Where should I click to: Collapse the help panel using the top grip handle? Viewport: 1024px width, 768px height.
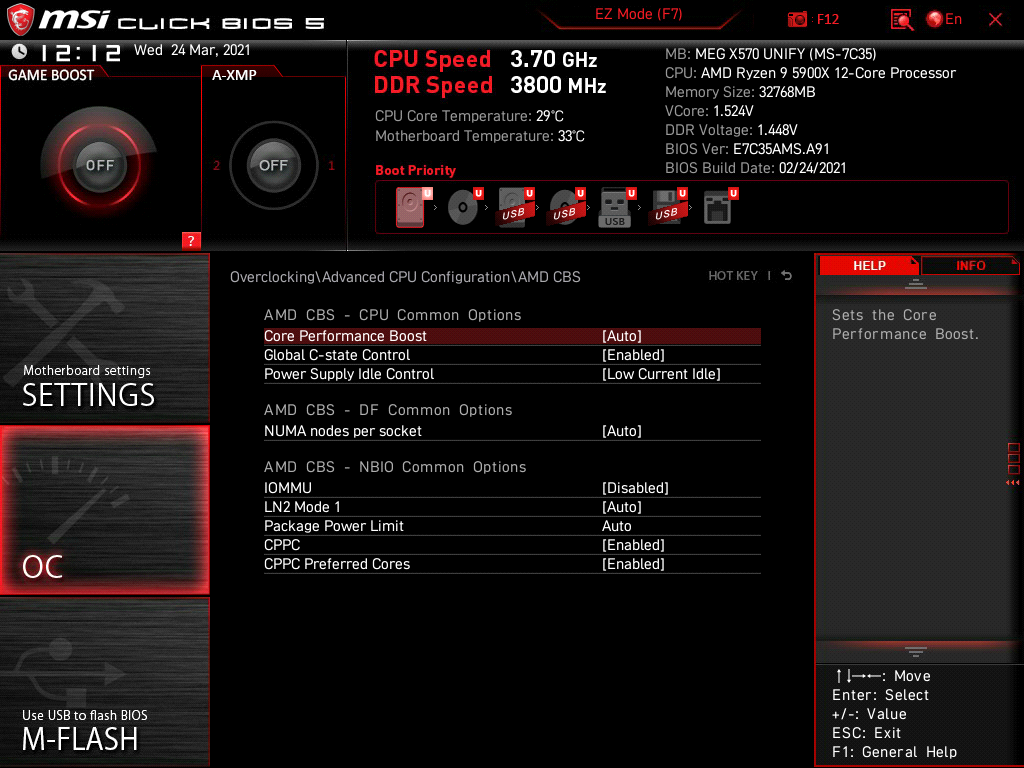(x=916, y=284)
